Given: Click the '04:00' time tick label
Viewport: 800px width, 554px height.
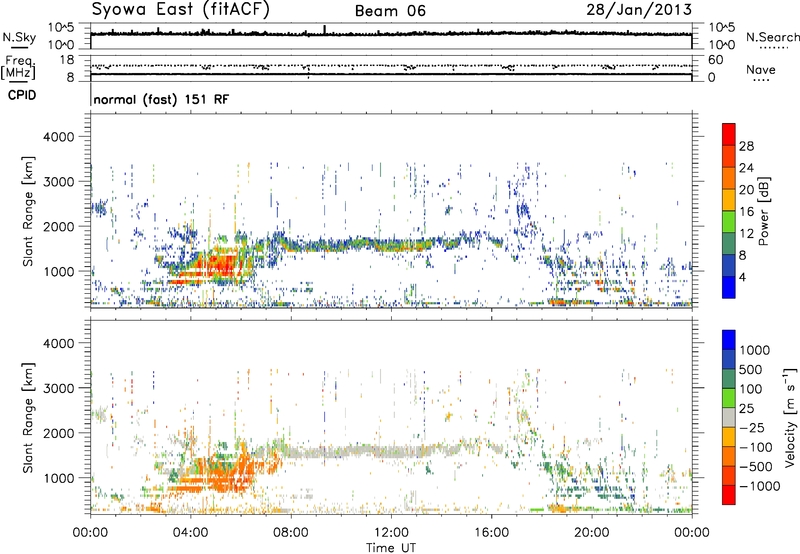Looking at the screenshot, I should coord(190,533).
